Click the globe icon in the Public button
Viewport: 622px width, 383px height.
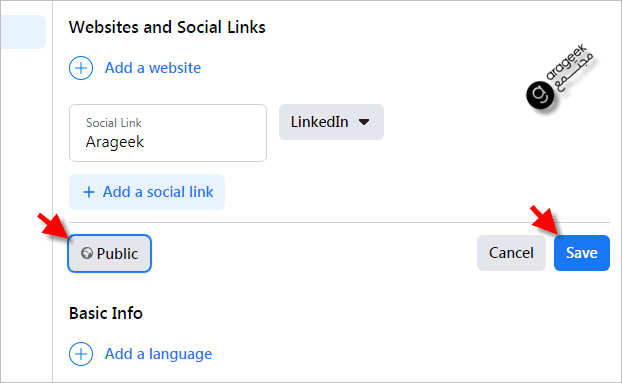[x=86, y=253]
